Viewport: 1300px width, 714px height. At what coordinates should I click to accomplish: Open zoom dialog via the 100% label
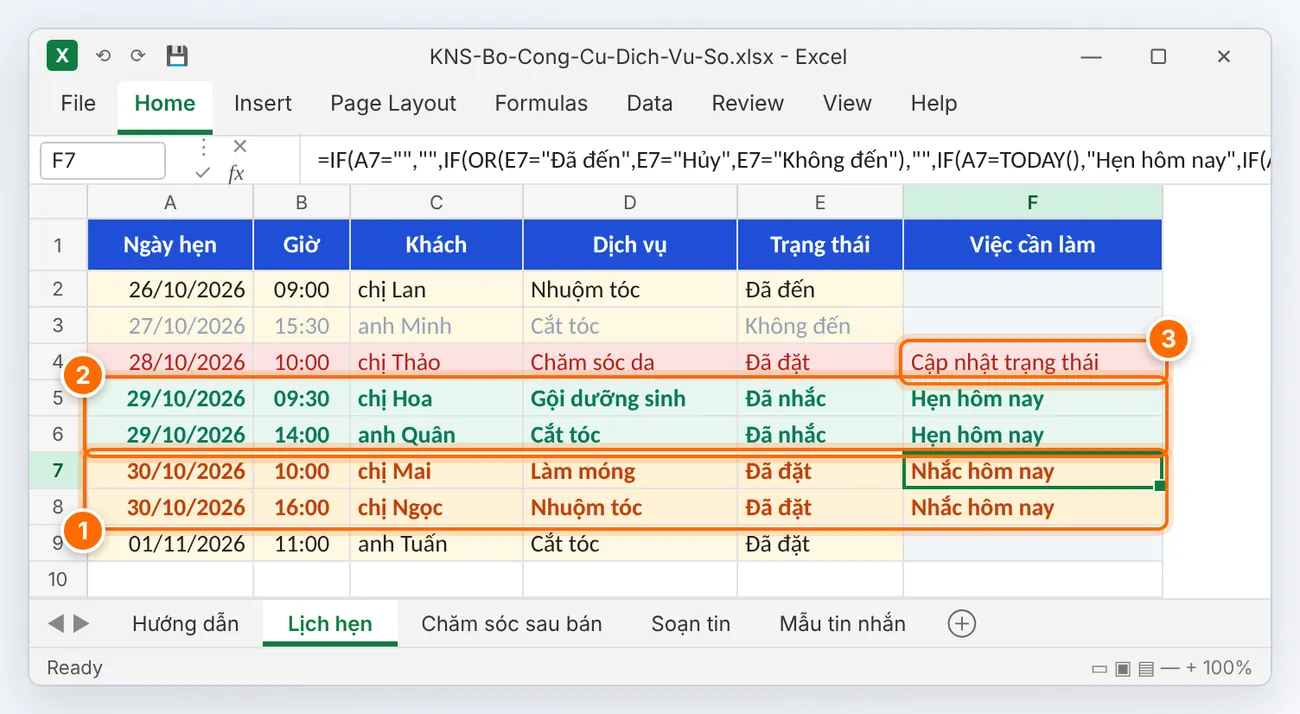click(x=1227, y=668)
